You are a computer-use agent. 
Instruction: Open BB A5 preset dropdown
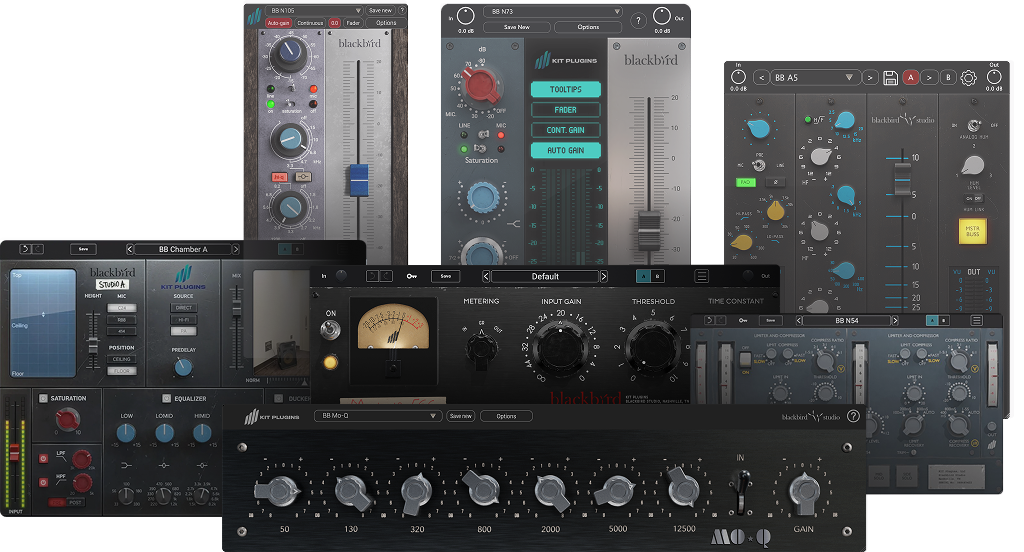pyautogui.click(x=814, y=78)
